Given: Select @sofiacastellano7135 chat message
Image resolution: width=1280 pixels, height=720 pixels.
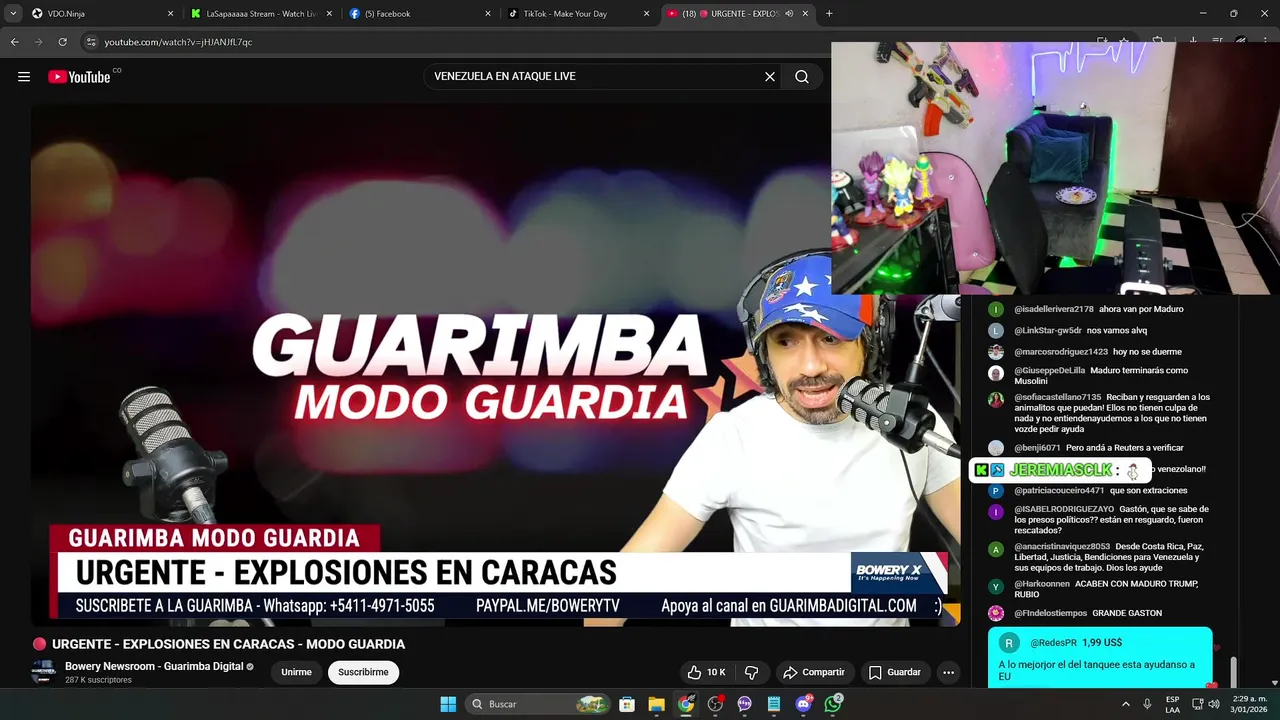Looking at the screenshot, I should point(1100,413).
